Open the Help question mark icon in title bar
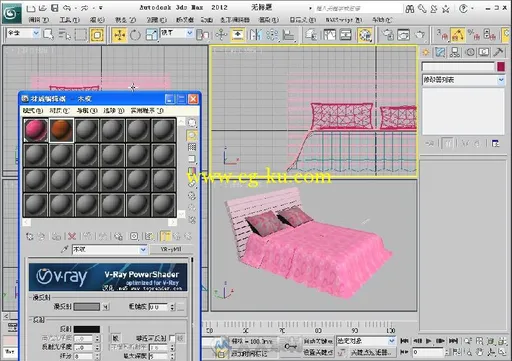Image resolution: width=512 pixels, height=361 pixels. pyautogui.click(x=463, y=9)
